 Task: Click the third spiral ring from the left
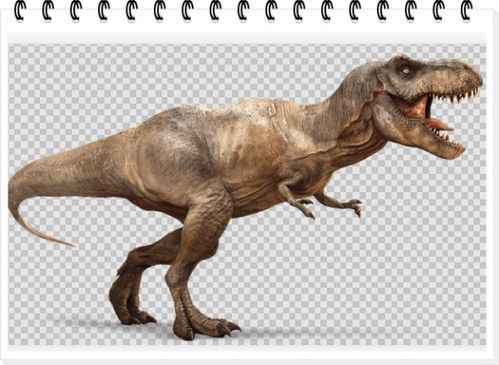pyautogui.click(x=76, y=10)
